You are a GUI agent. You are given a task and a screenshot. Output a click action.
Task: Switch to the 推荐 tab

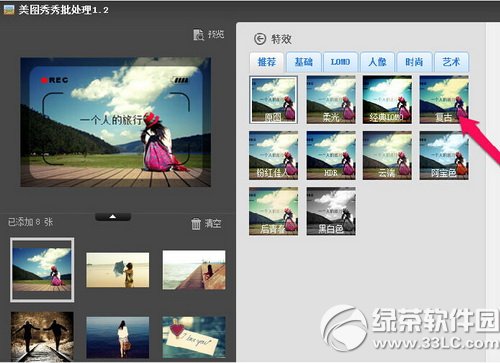pyautogui.click(x=267, y=62)
